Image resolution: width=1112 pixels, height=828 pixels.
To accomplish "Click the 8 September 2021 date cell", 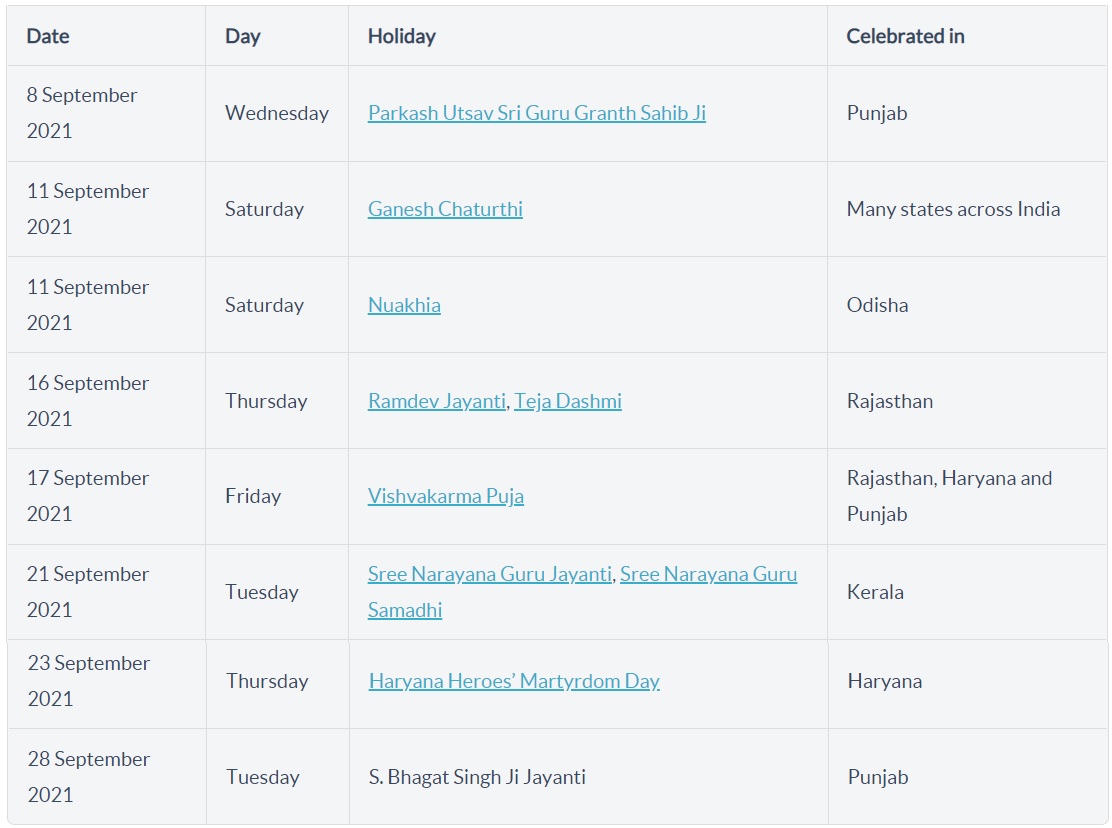I will pyautogui.click(x=82, y=113).
